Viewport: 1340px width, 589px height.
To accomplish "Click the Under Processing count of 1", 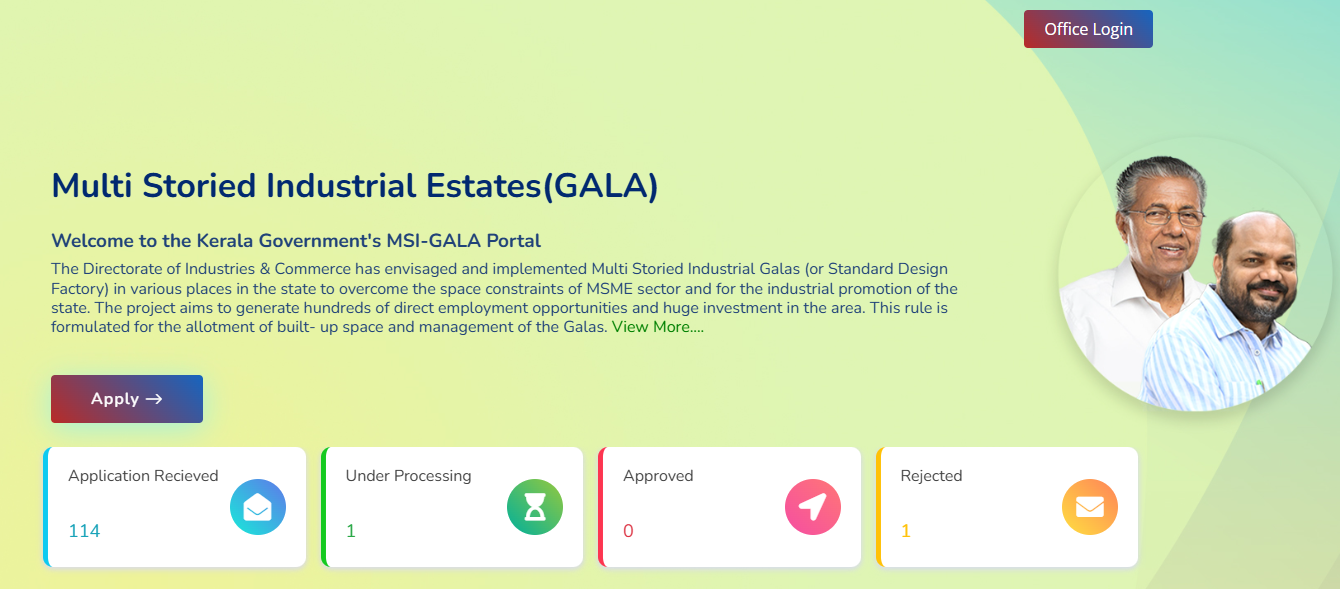I will pos(351,531).
